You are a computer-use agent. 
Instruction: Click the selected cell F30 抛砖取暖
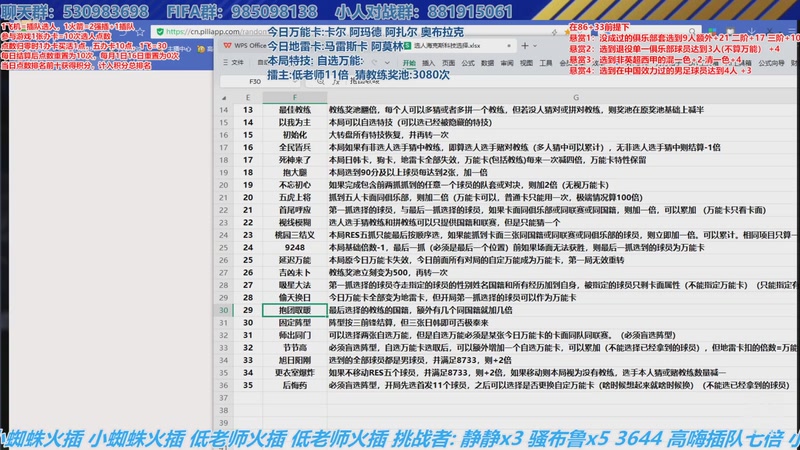(x=294, y=310)
